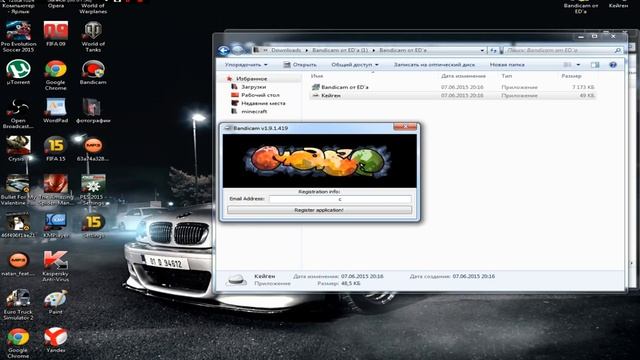Open the PES 2015 Settings icon

pyautogui.click(x=93, y=190)
